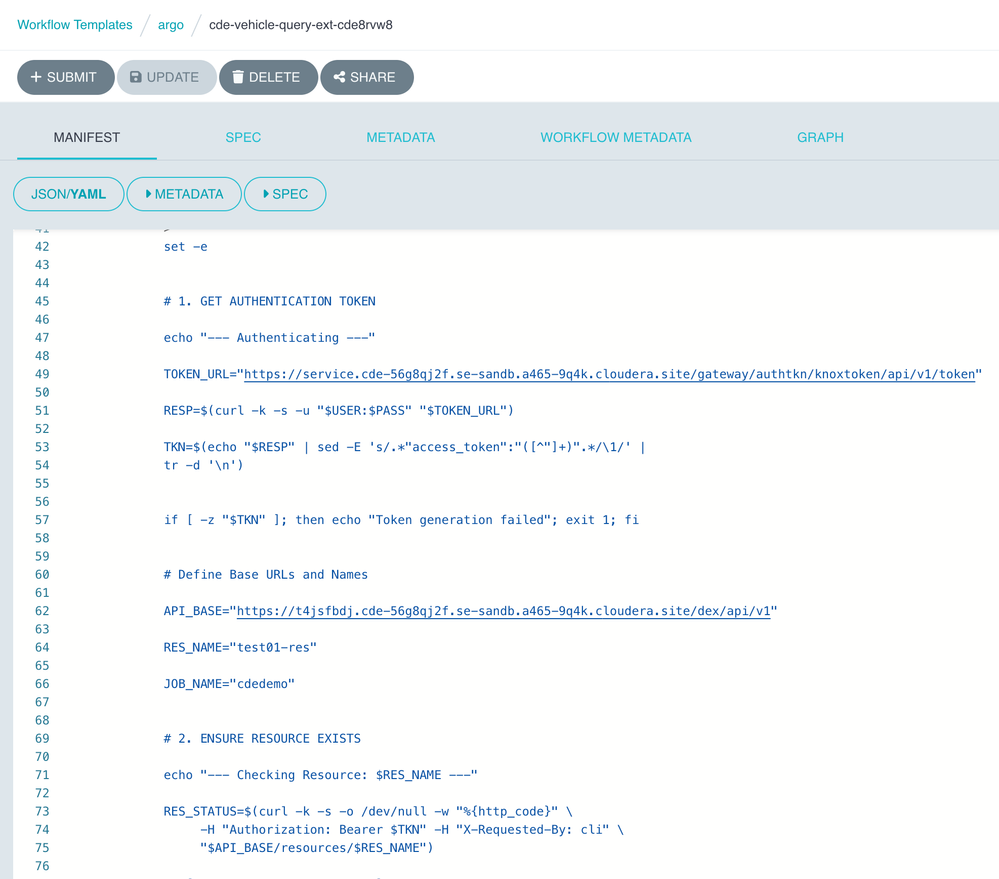Click the RES_STATUS=$(curl line

(368, 811)
